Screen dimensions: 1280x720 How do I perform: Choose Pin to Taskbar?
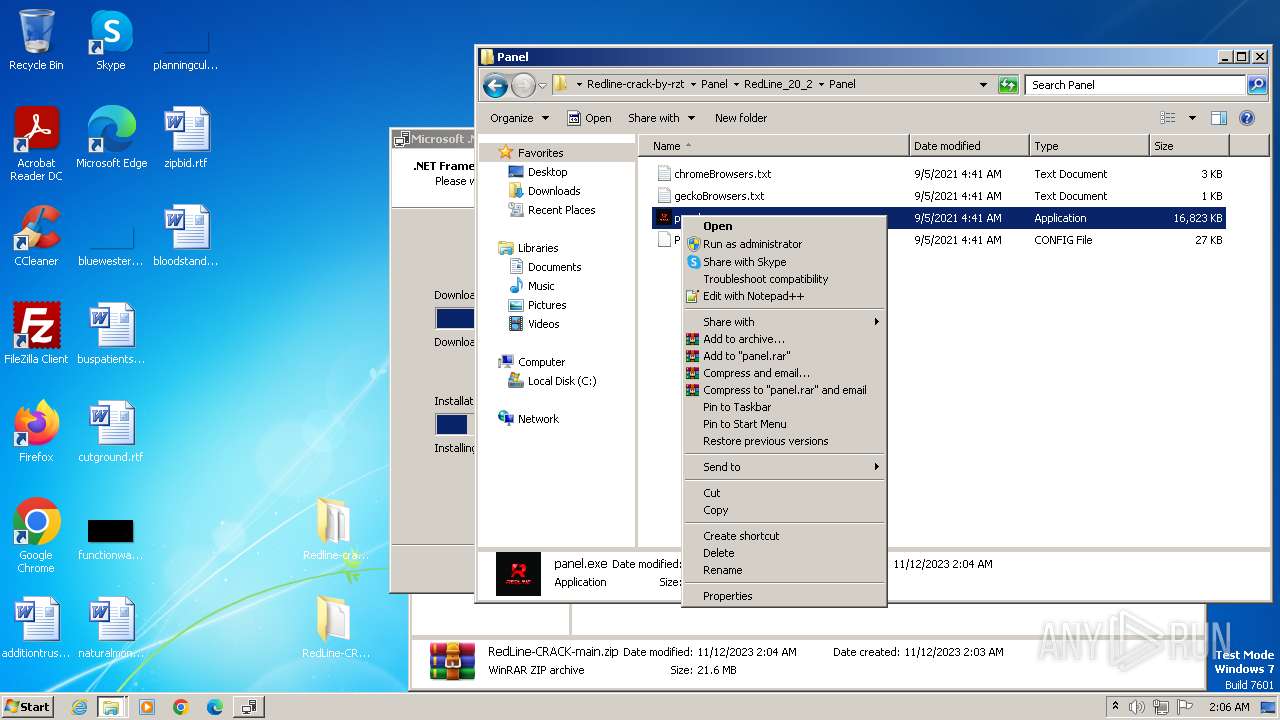pyautogui.click(x=783, y=407)
